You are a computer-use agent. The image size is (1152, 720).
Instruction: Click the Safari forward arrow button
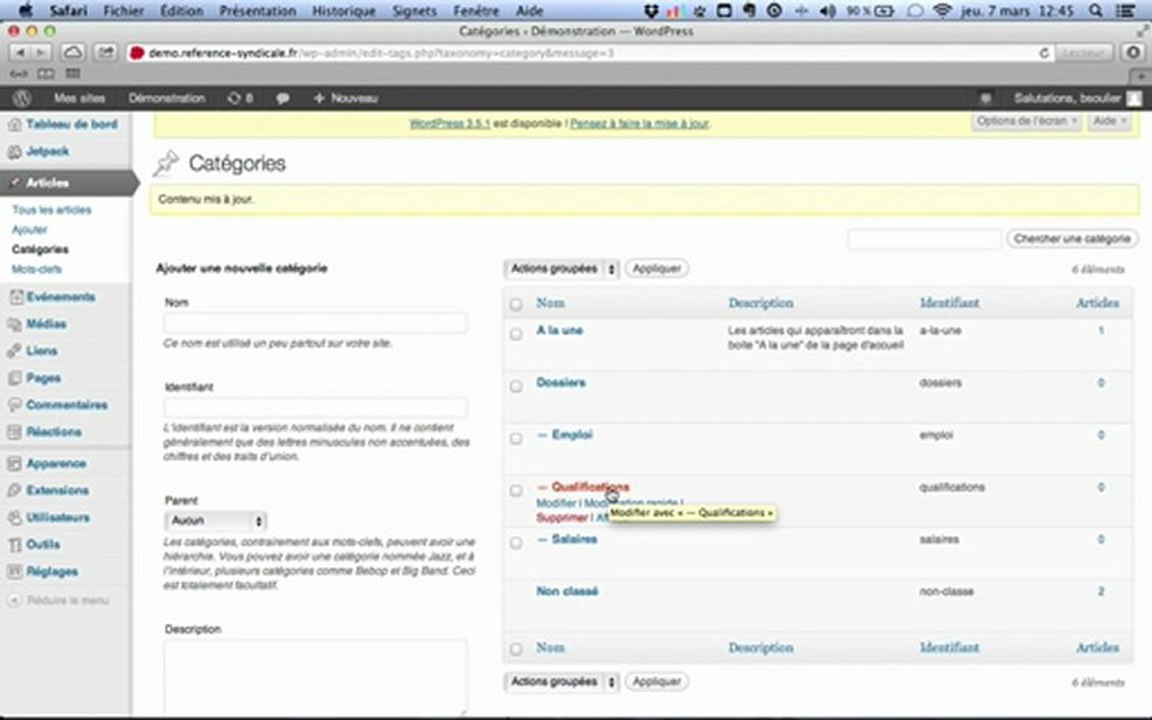tap(40, 53)
